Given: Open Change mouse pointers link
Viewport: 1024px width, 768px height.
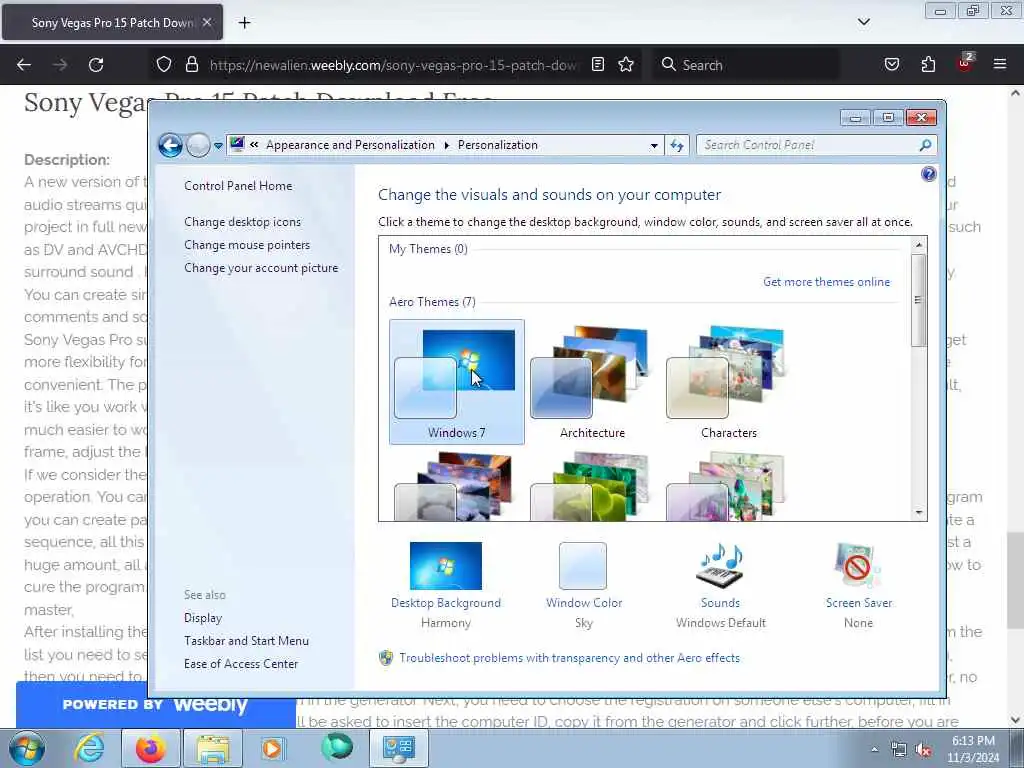Looking at the screenshot, I should (247, 245).
